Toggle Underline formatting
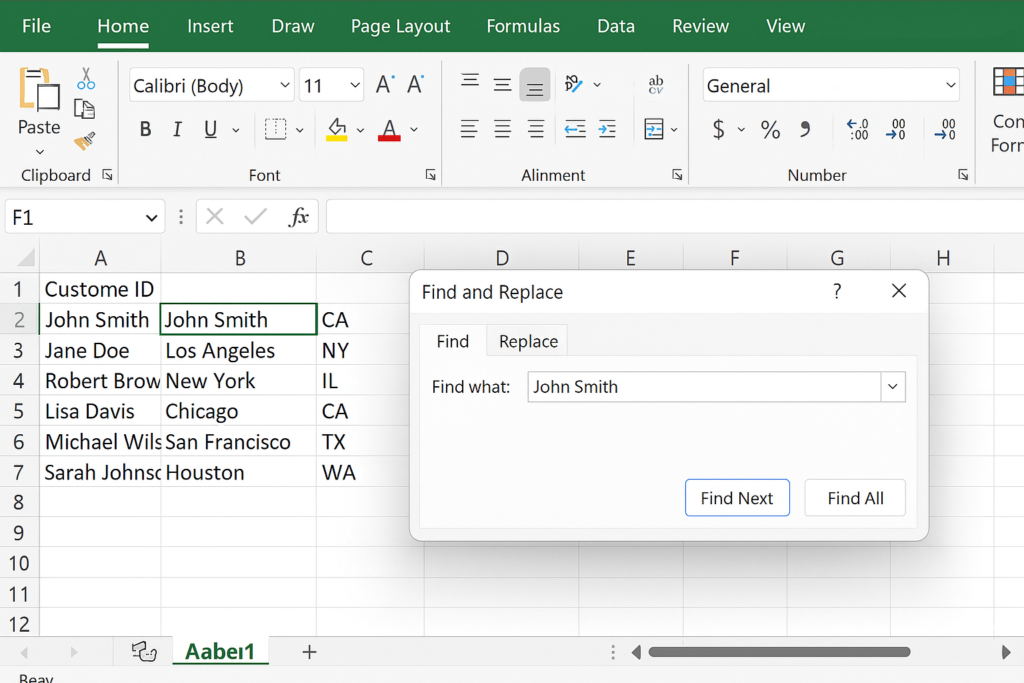The width and height of the screenshot is (1024, 683). point(210,129)
